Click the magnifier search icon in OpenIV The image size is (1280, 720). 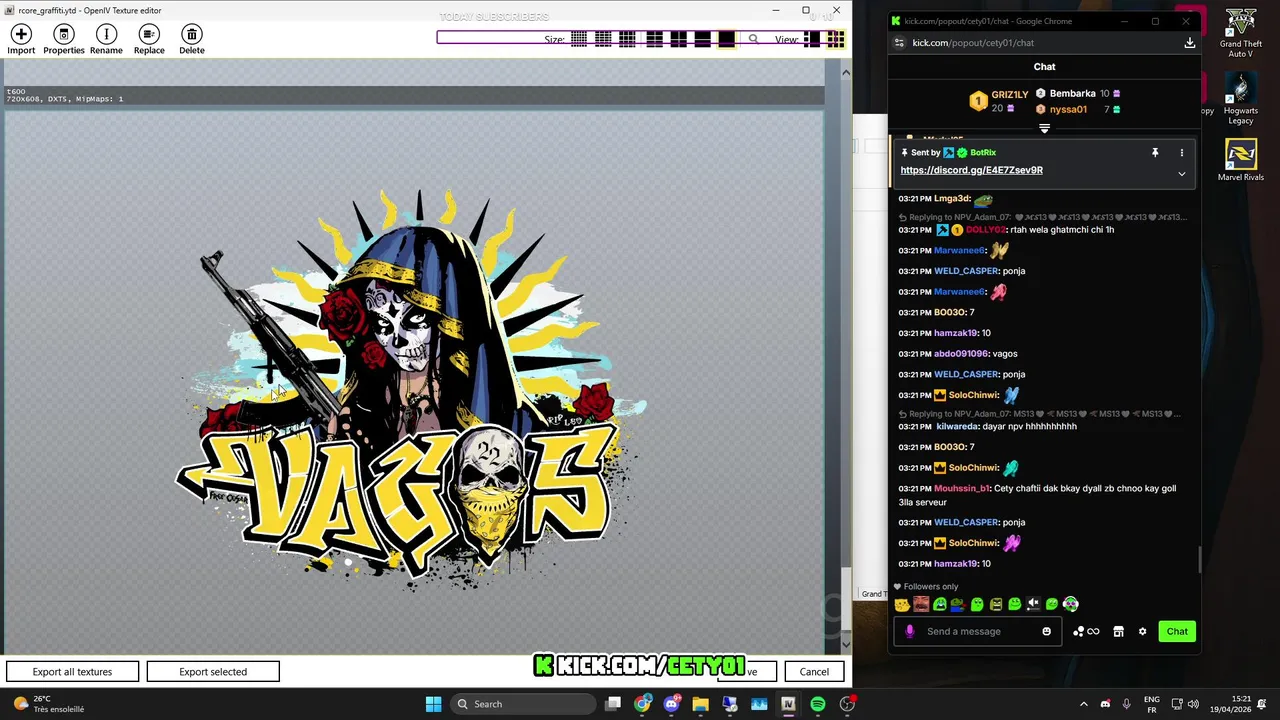tap(753, 39)
